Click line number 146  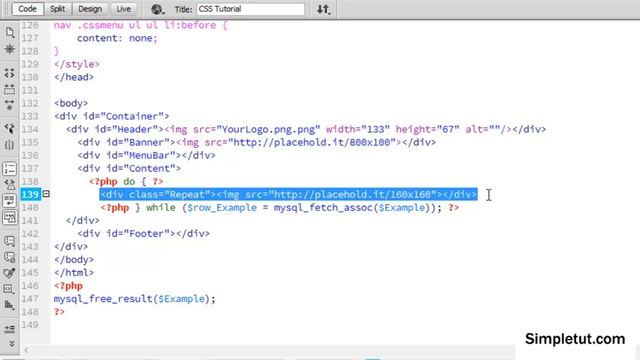(x=30, y=286)
